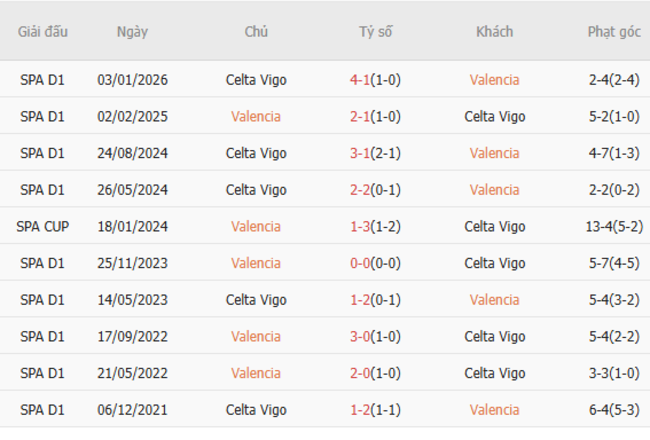Open the 4-1 score from 03/01/2026
The width and height of the screenshot is (650, 440).
[362, 80]
